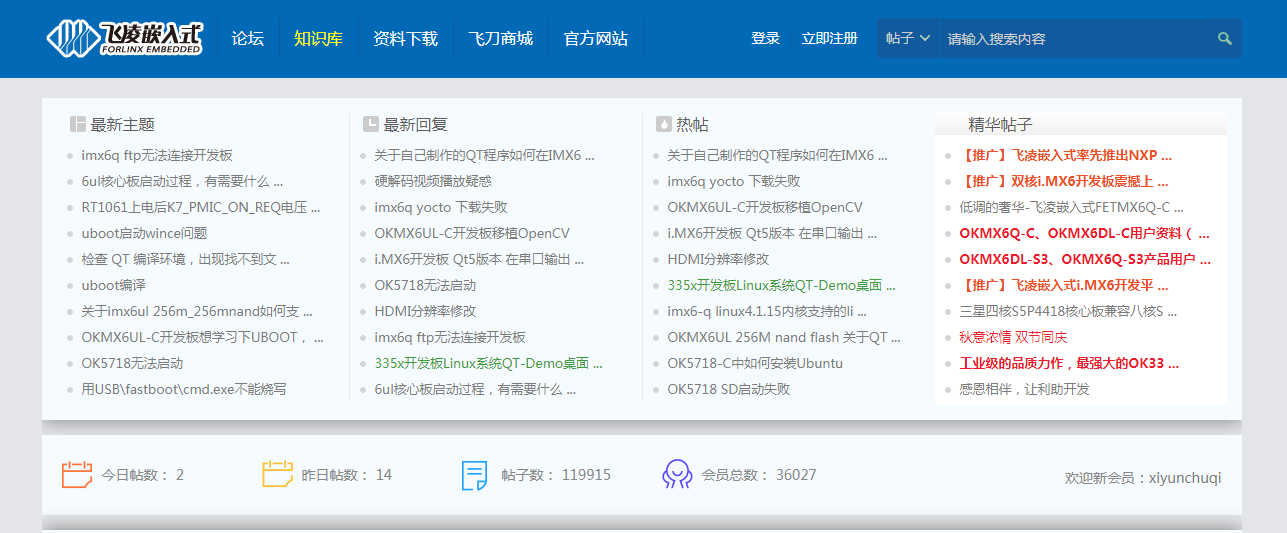Screen dimensions: 1287x533
Task: Click the 会员总数 36027 count
Action: [796, 475]
